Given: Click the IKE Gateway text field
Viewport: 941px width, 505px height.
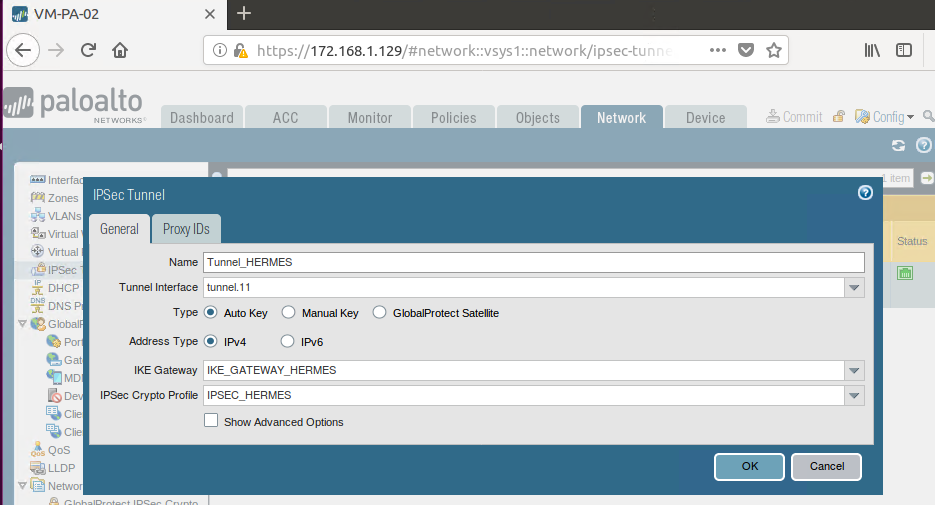Looking at the screenshot, I should 524,370.
